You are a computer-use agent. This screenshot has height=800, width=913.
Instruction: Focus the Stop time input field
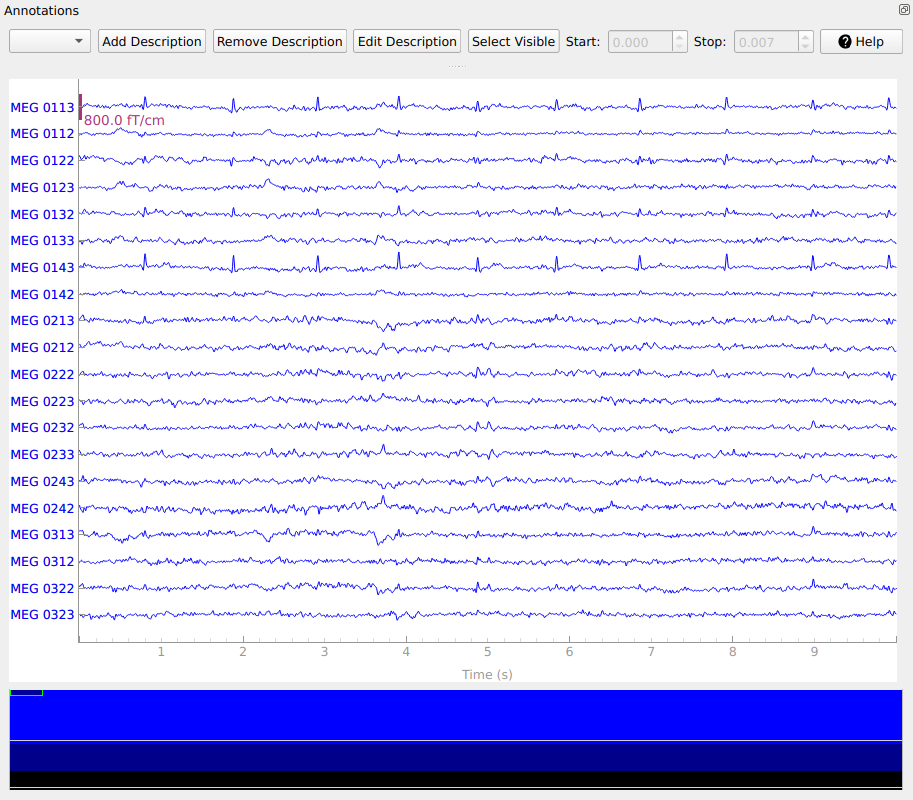[x=766, y=42]
